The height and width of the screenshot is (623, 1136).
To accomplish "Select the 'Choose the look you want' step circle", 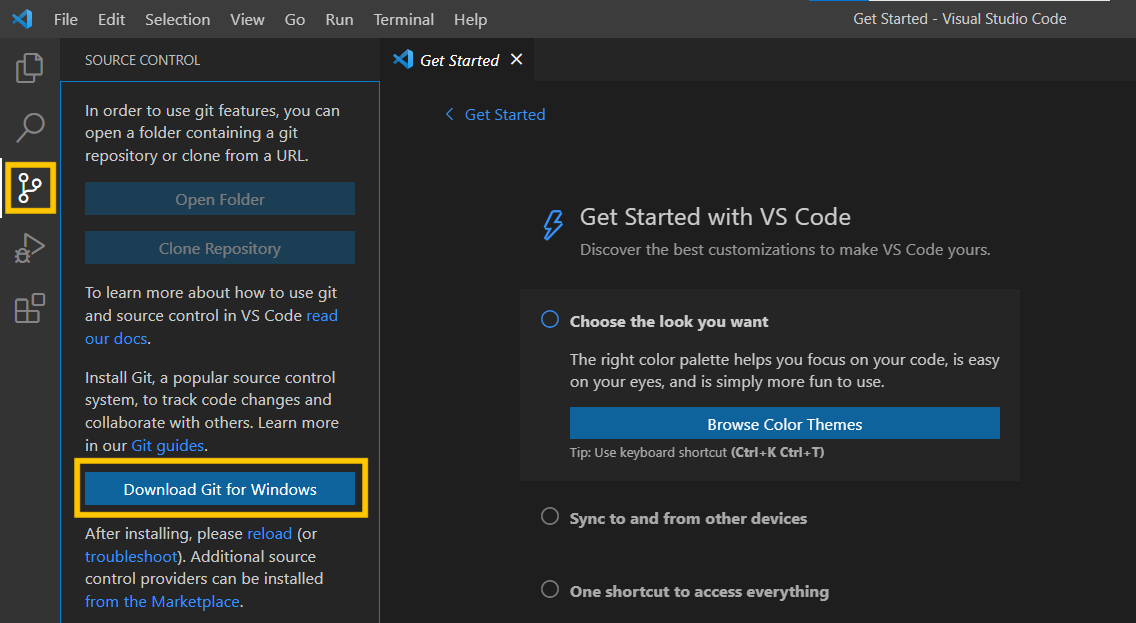I will click(x=550, y=319).
